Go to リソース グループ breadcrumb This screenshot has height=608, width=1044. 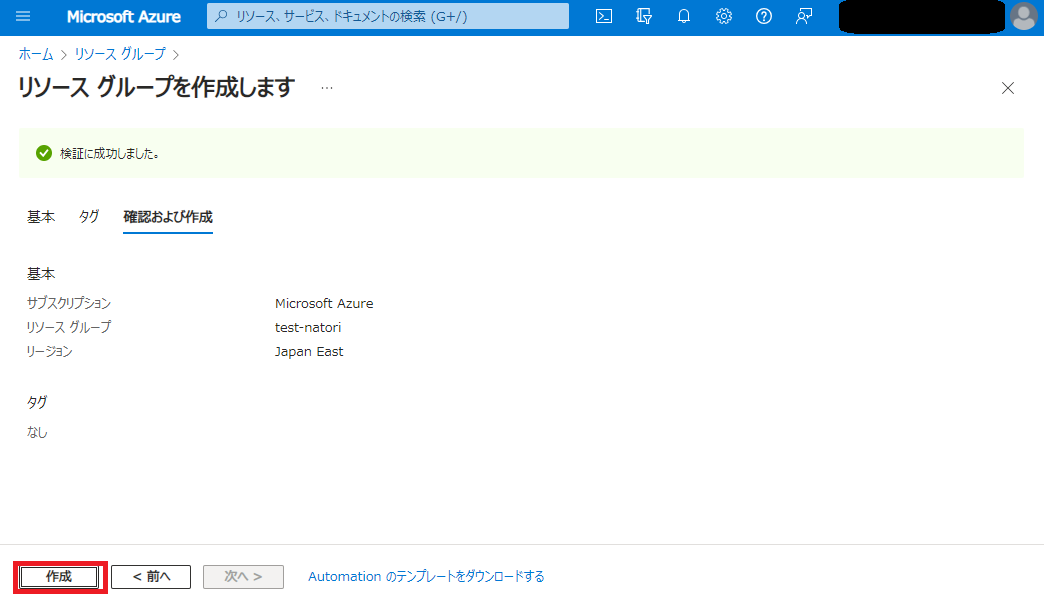click(x=120, y=54)
